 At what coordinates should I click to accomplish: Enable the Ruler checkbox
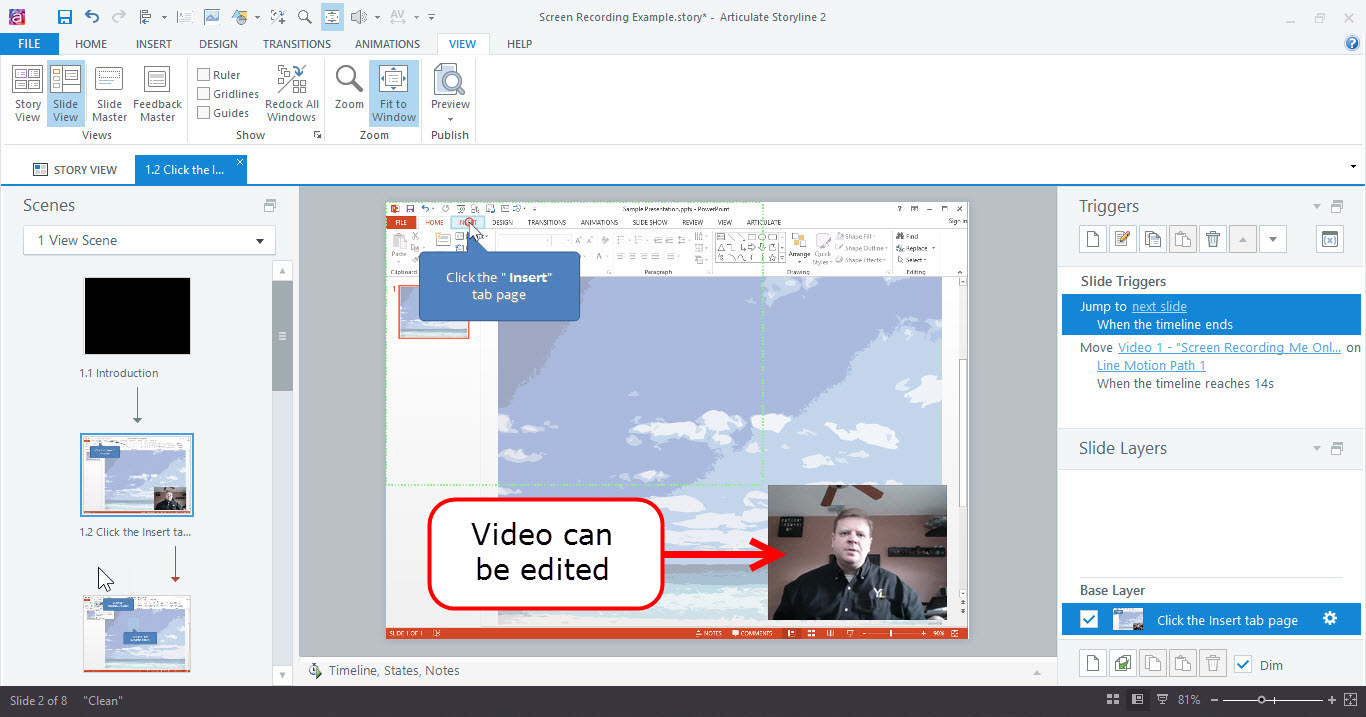click(204, 75)
